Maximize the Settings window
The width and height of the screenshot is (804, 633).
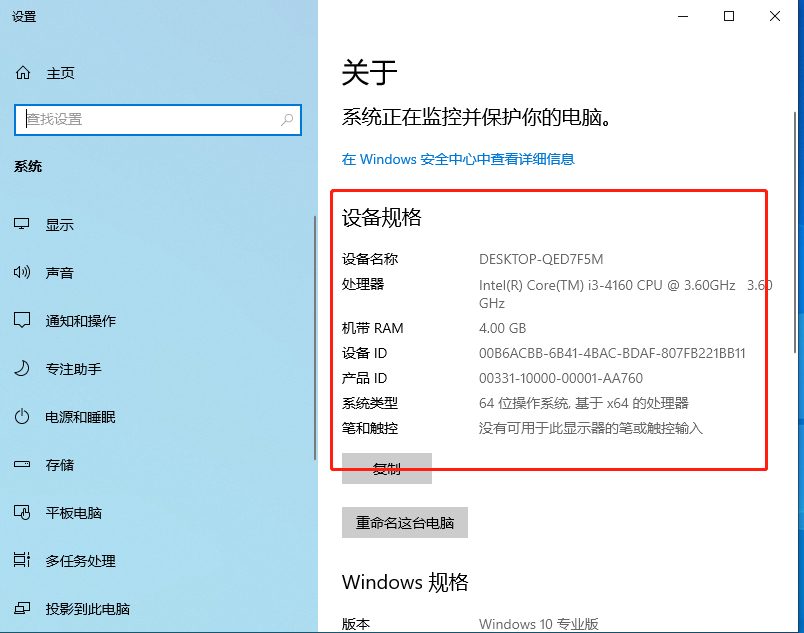tap(729, 16)
